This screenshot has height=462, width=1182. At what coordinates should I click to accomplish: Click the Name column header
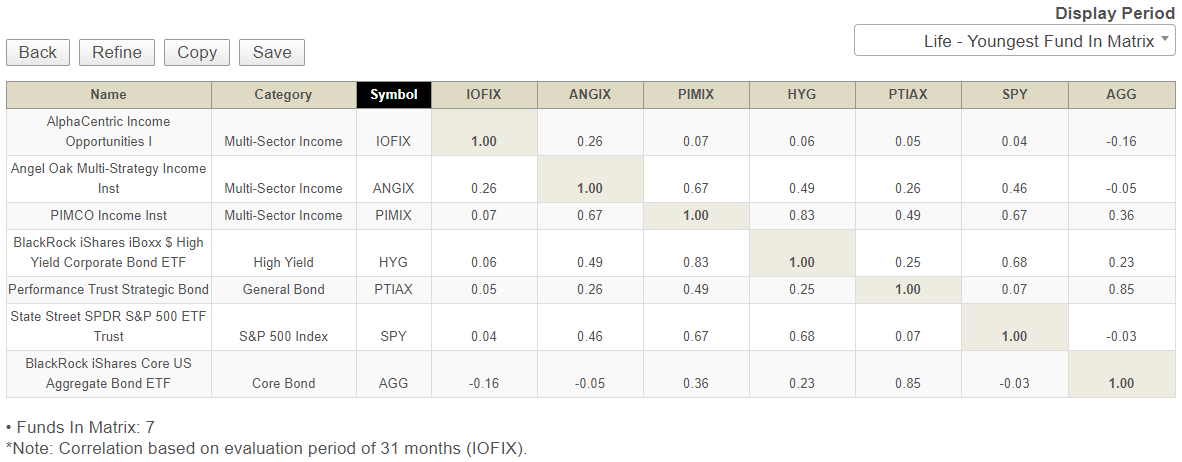click(108, 95)
